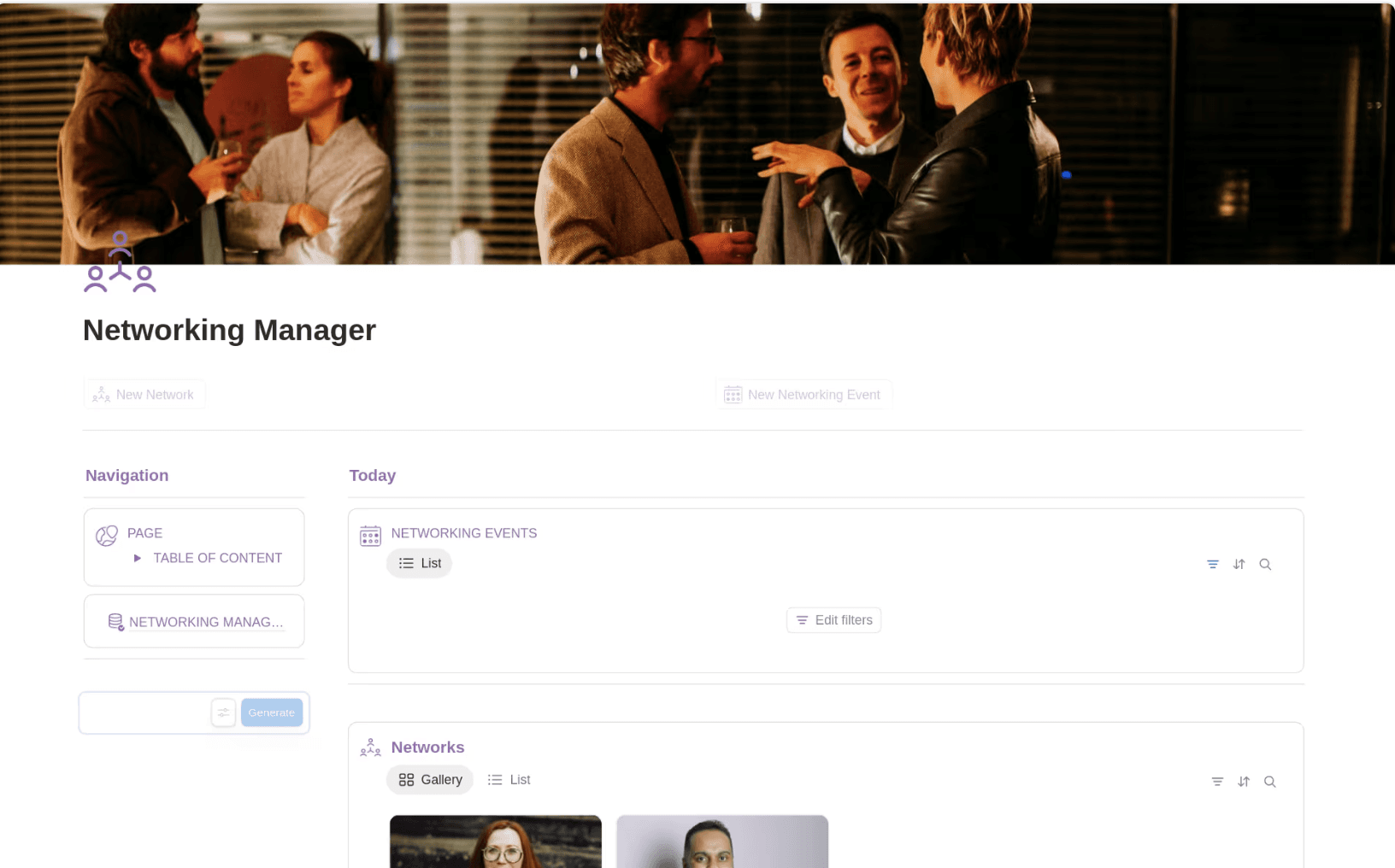The width and height of the screenshot is (1395, 868).
Task: Open filters for the Networking Events list
Action: [1213, 564]
